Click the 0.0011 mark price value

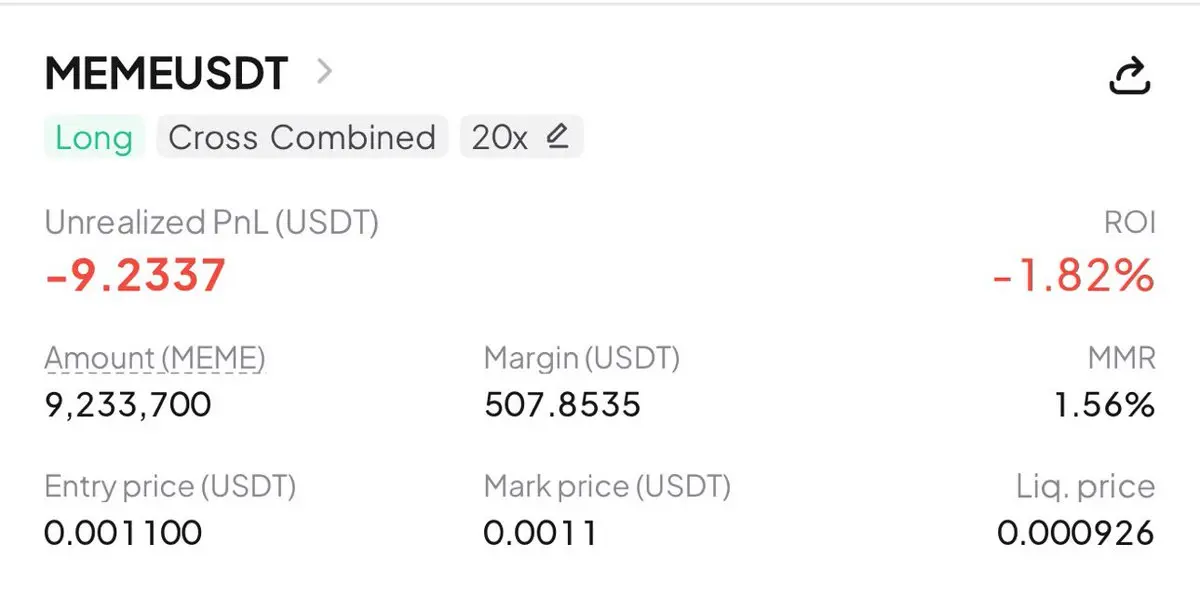[540, 532]
